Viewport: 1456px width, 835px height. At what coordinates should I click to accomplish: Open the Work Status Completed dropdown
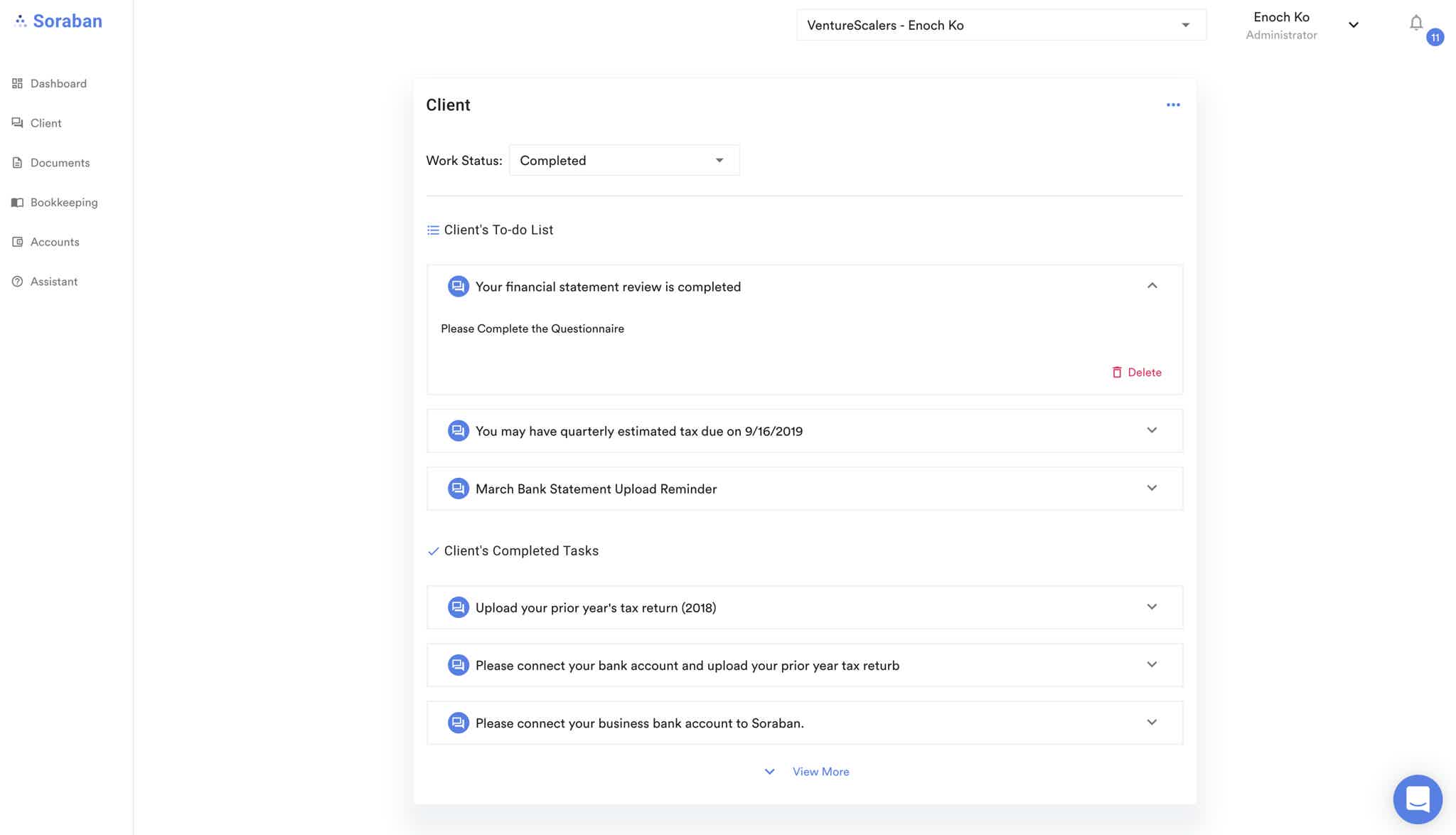pos(624,161)
